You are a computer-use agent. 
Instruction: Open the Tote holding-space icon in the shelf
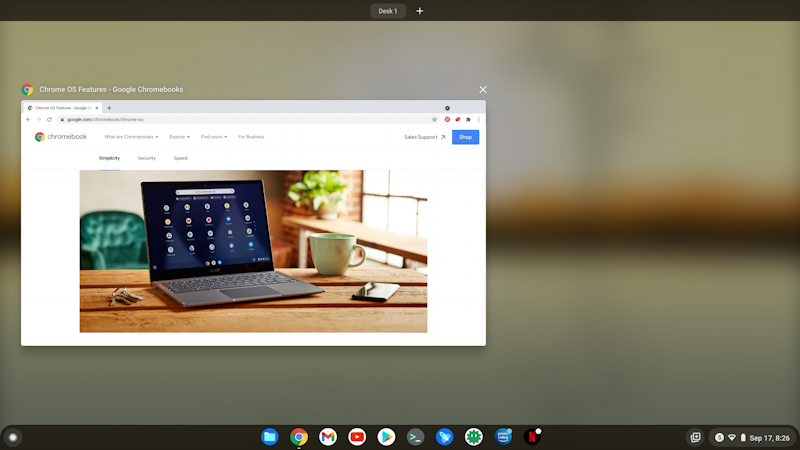pos(695,437)
